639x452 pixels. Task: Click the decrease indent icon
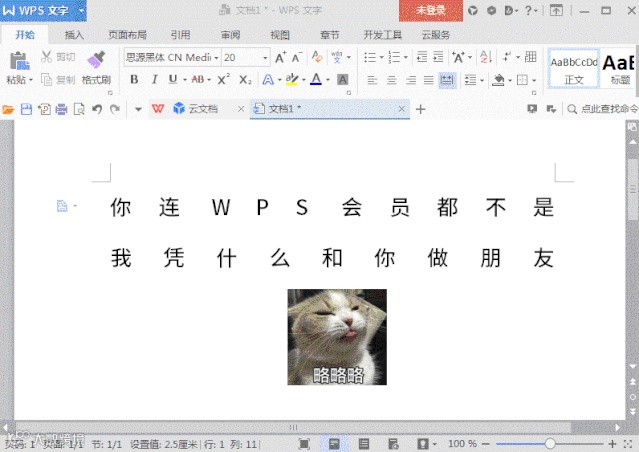pos(422,57)
